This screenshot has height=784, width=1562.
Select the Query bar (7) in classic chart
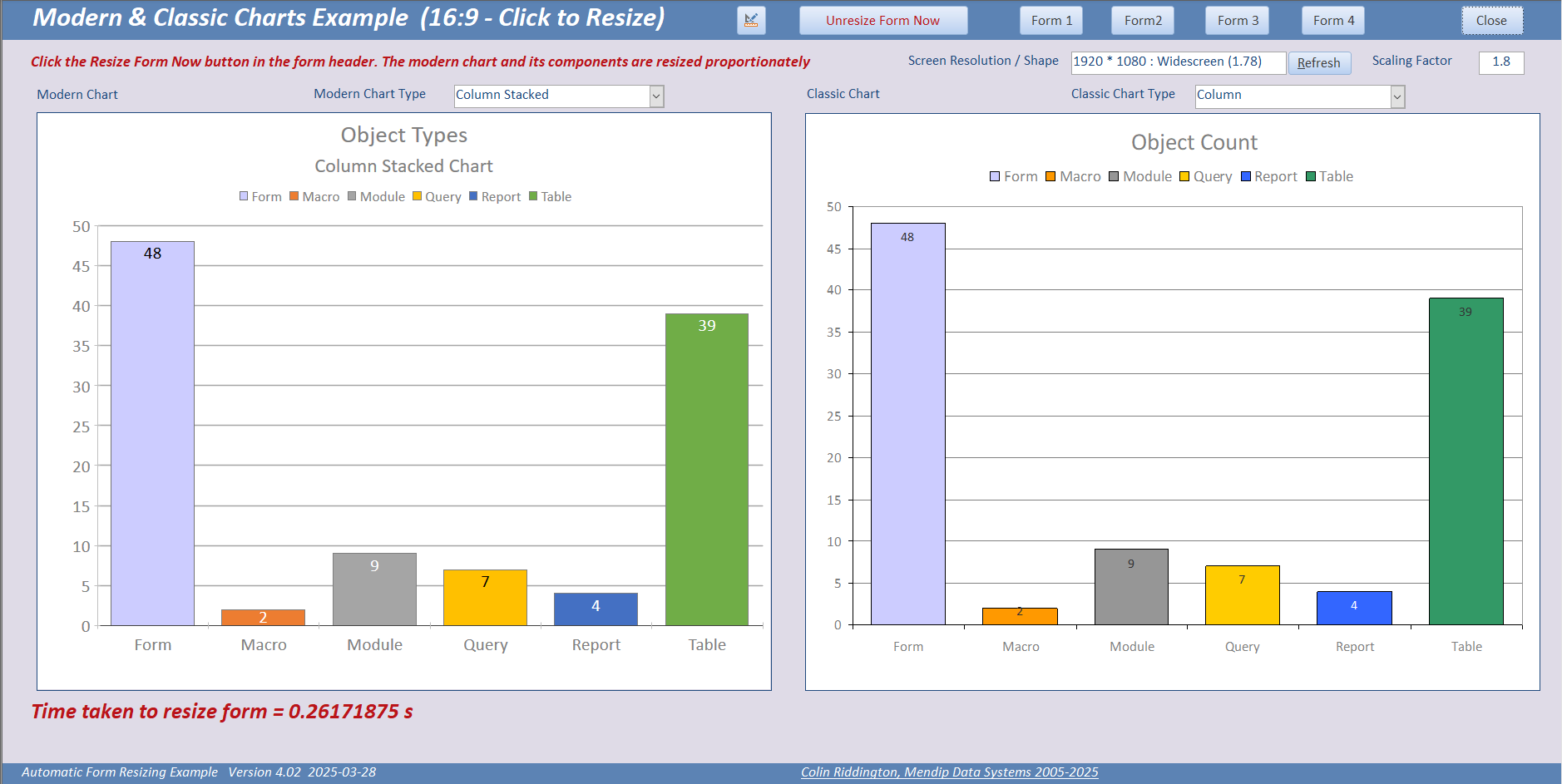point(1243,595)
